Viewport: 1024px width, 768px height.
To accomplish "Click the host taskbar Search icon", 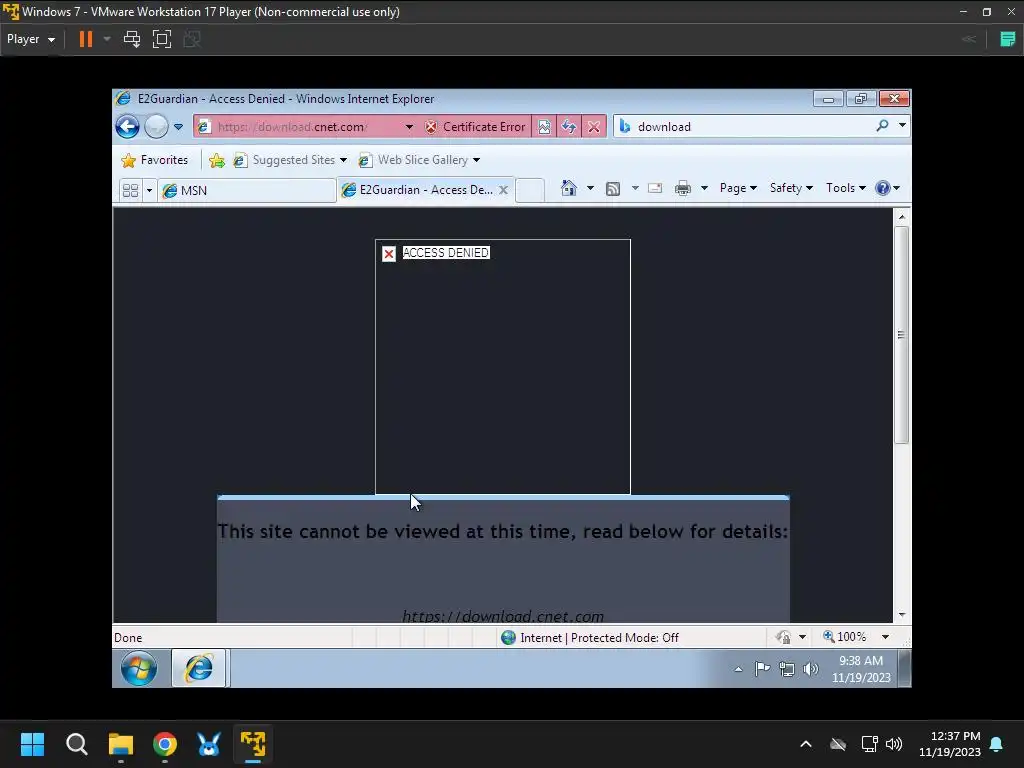I will [x=76, y=744].
